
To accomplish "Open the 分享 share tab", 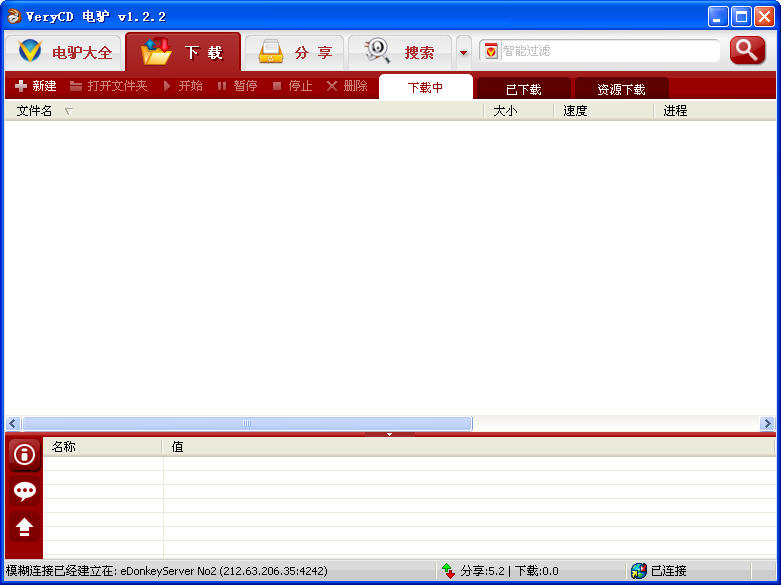I will tap(294, 52).
